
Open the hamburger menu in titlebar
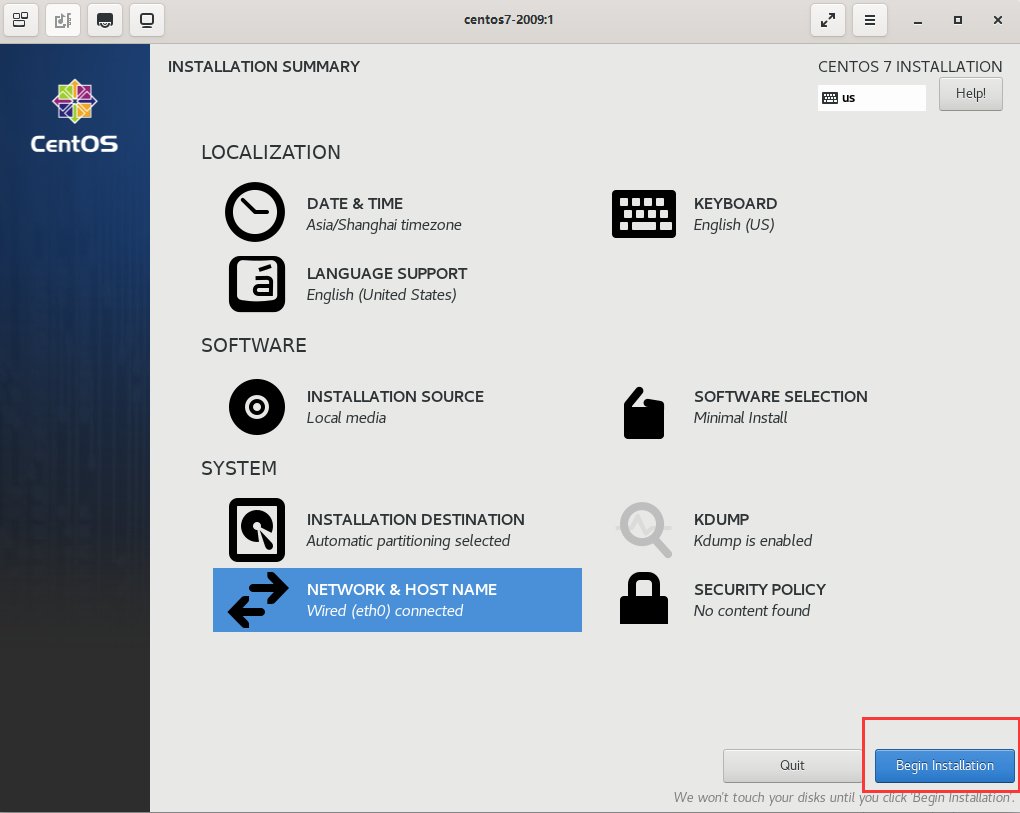870,20
